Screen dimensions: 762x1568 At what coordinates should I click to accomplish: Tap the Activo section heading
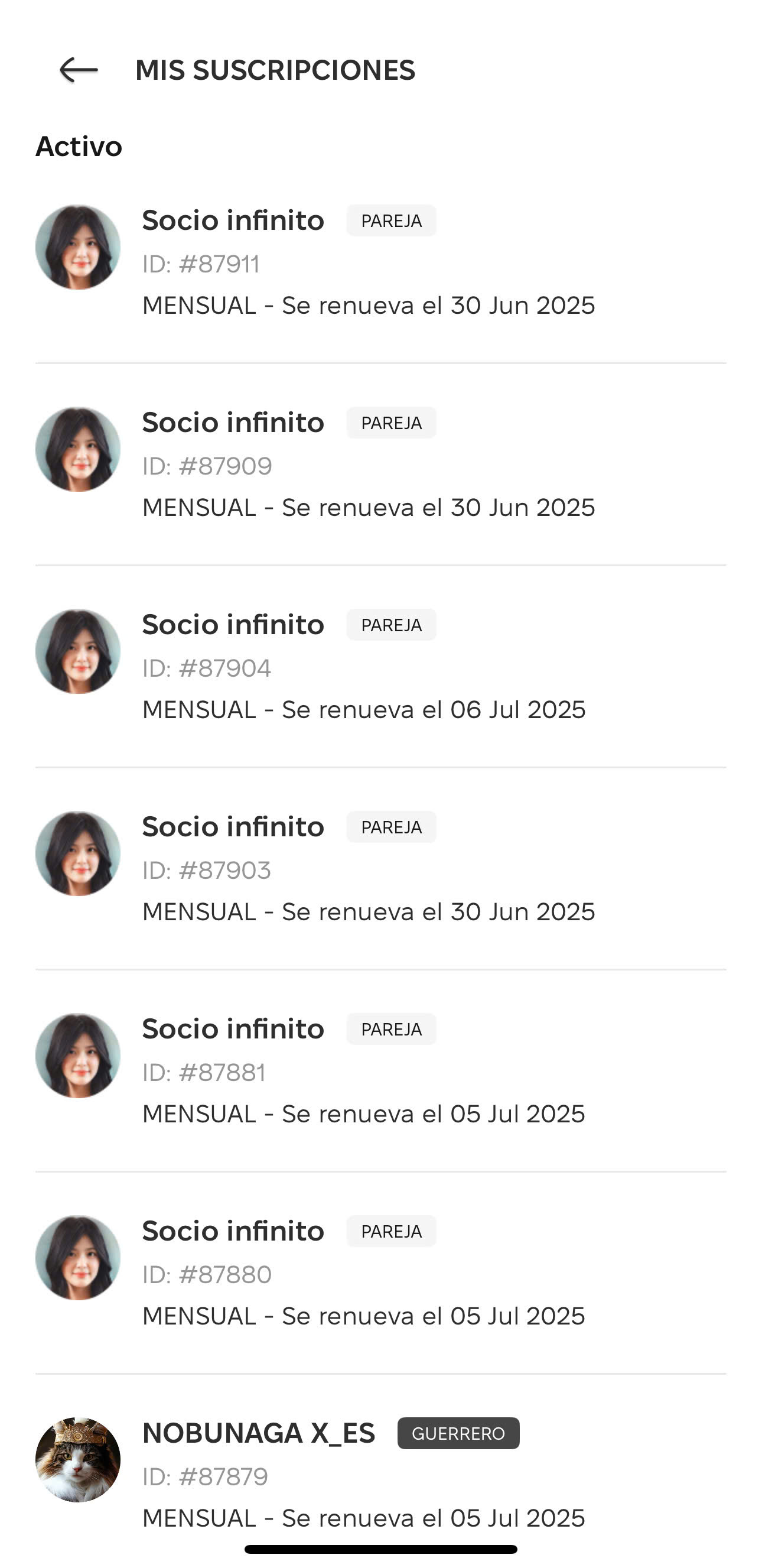click(79, 147)
